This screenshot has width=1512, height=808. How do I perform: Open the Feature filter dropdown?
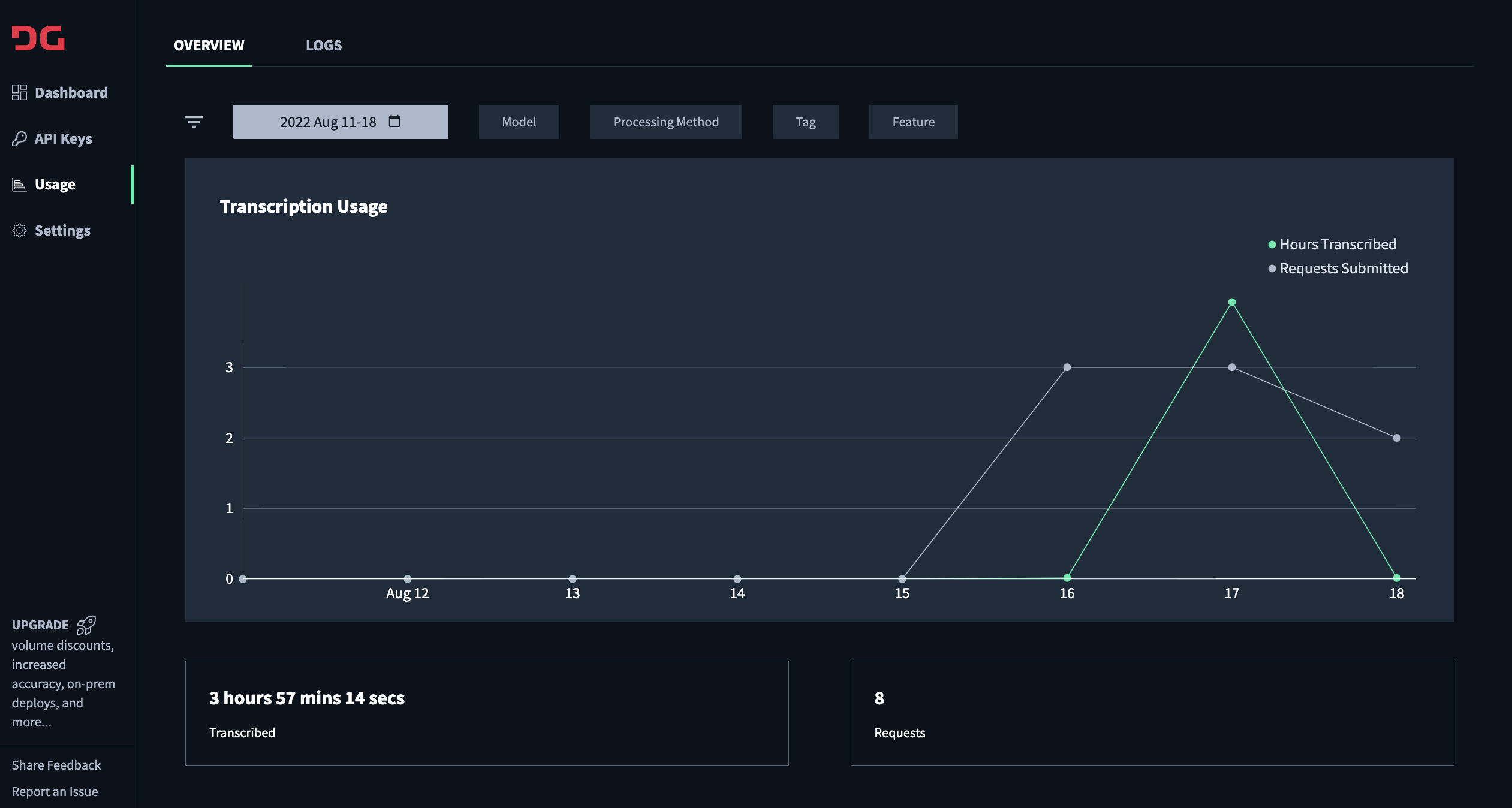point(913,122)
